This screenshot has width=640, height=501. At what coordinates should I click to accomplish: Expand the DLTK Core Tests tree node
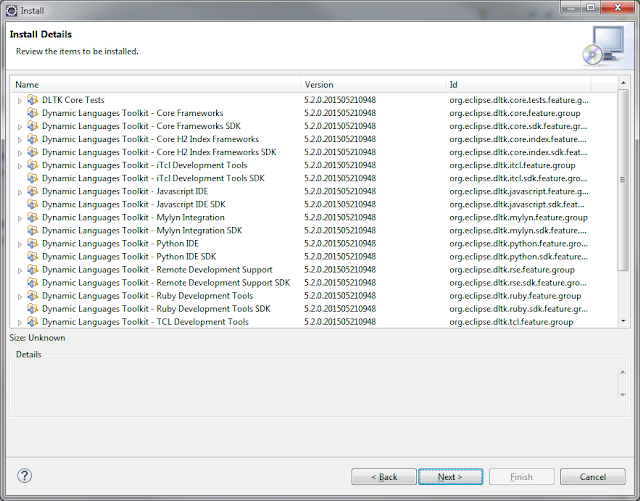click(x=20, y=100)
